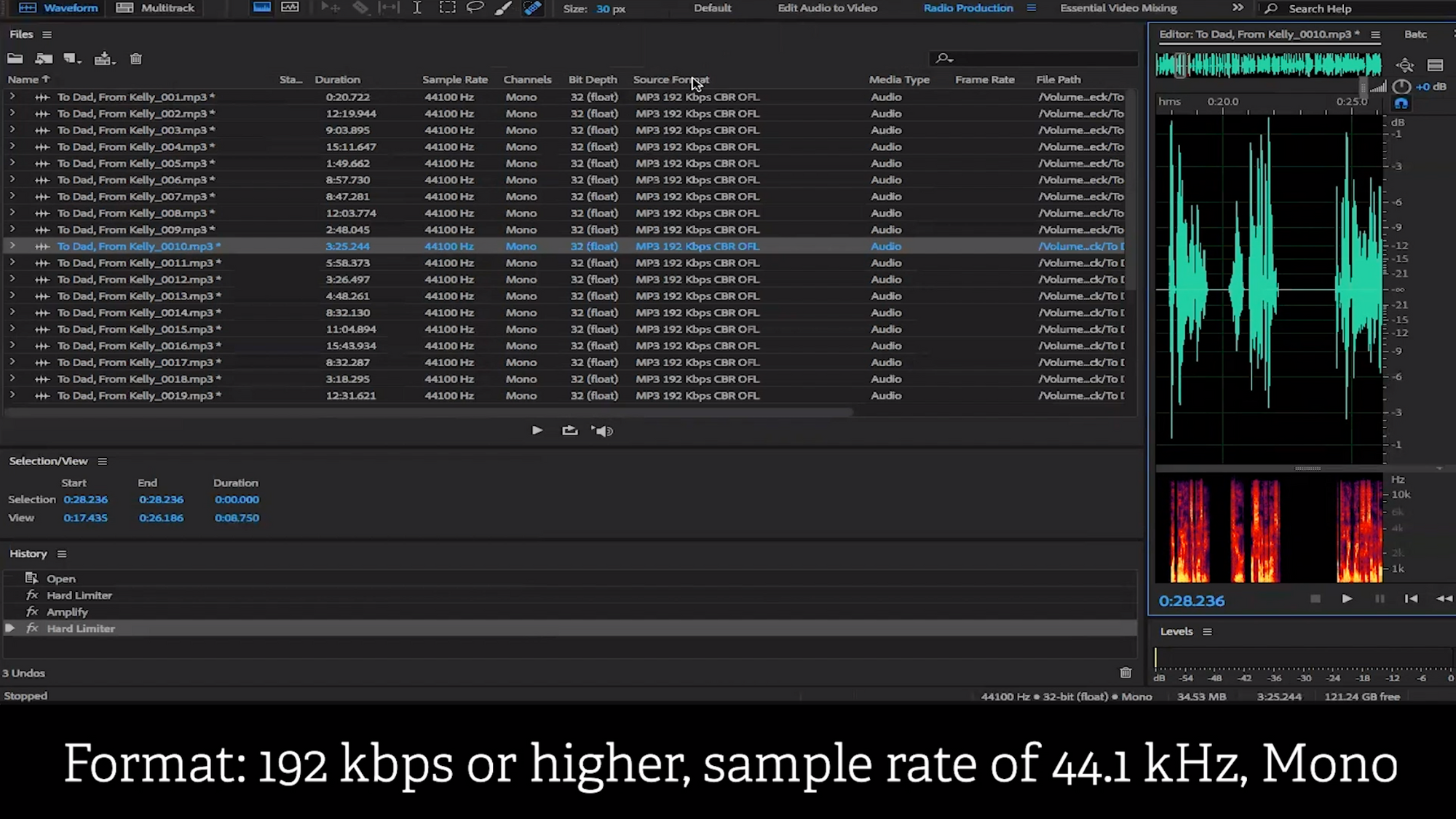Open Radio Production workspace menu
The height and width of the screenshot is (819, 1456).
pyautogui.click(x=1031, y=8)
